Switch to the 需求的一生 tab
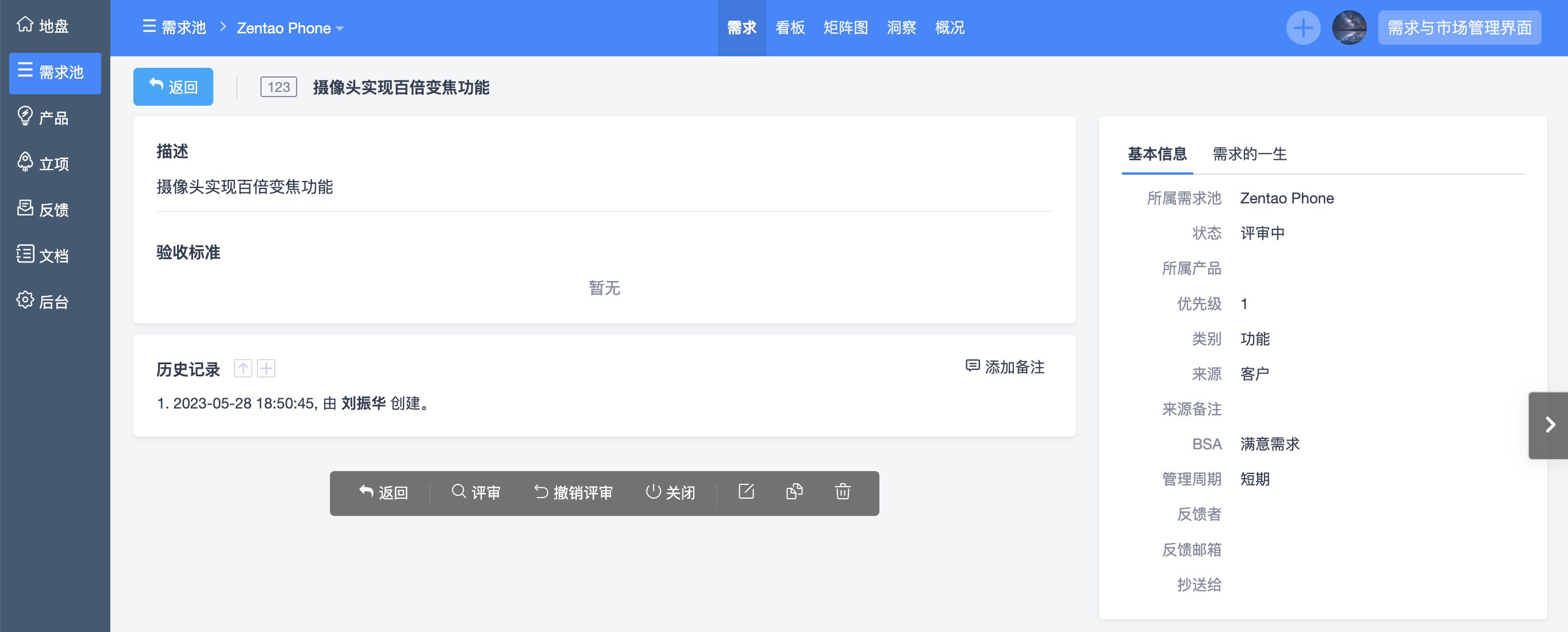1568x632 pixels. (1249, 154)
